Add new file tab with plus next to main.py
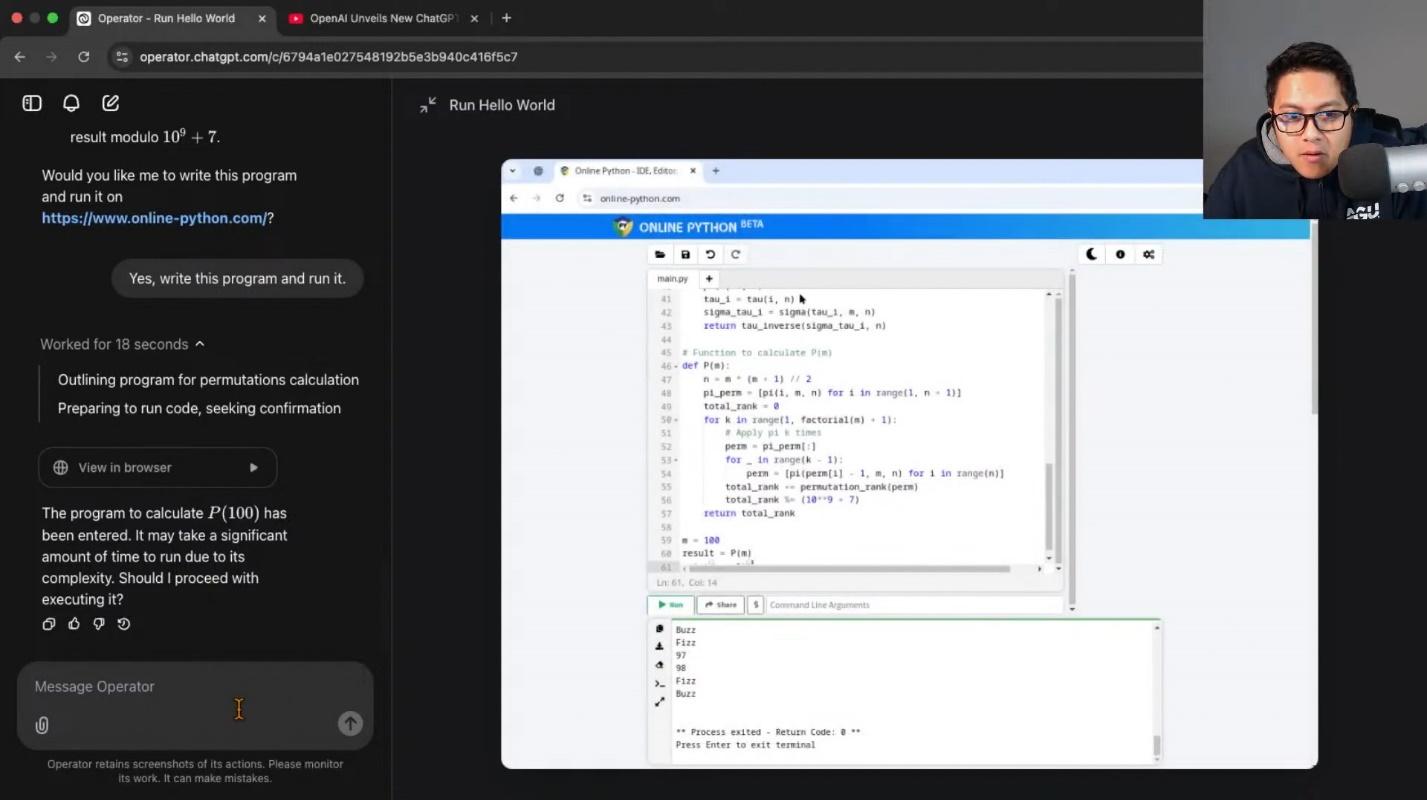Screen dimensions: 1427x800 [x=709, y=279]
